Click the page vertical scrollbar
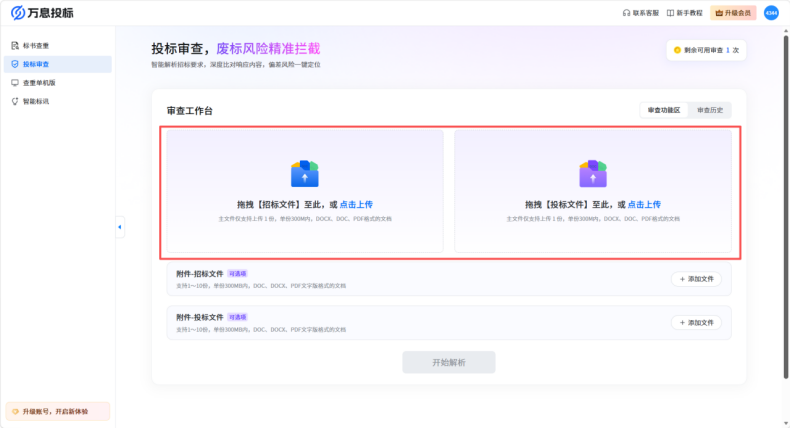791x429 pixels. [x=785, y=206]
